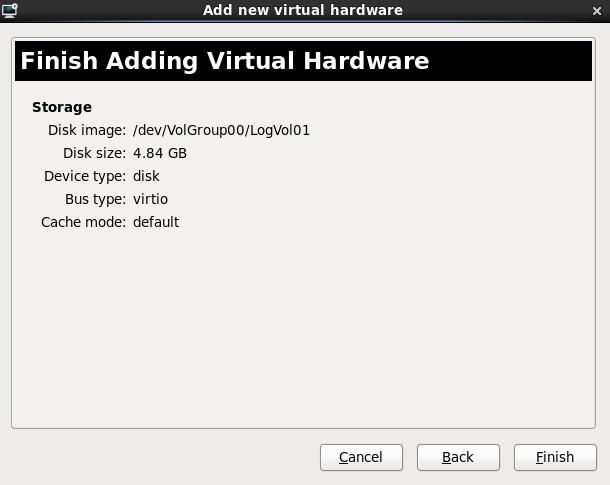This screenshot has width=610, height=485.
Task: Click blank dialog space left of Cancel button
Action: [160, 457]
